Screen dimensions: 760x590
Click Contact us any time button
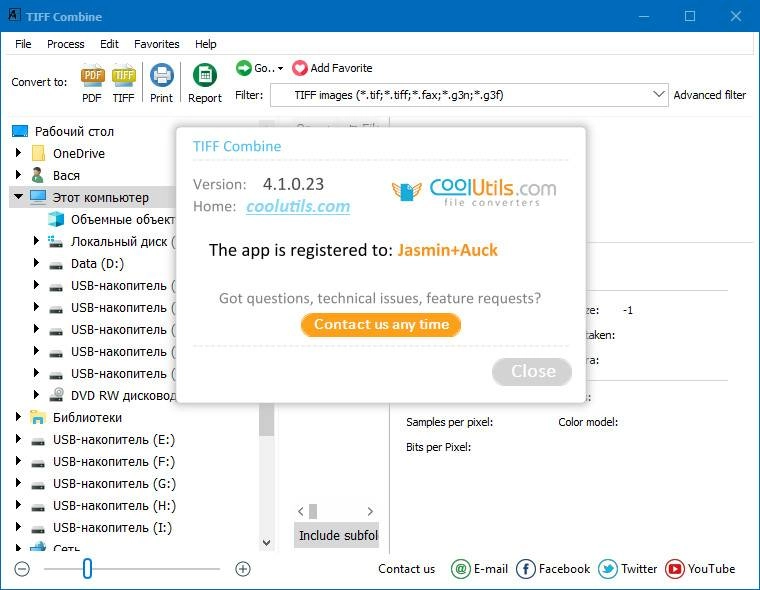pyautogui.click(x=381, y=324)
